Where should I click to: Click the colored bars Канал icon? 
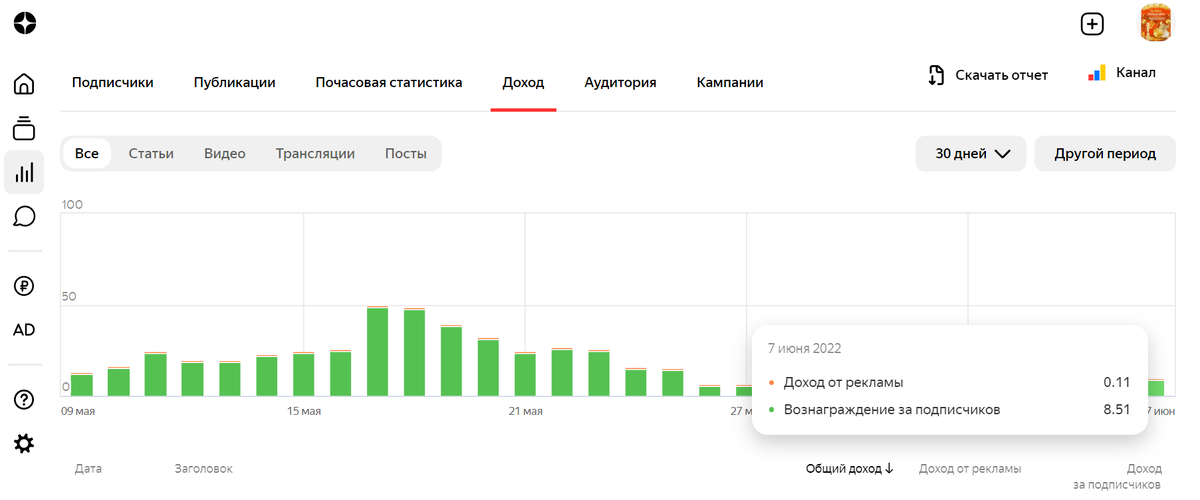tap(1097, 73)
